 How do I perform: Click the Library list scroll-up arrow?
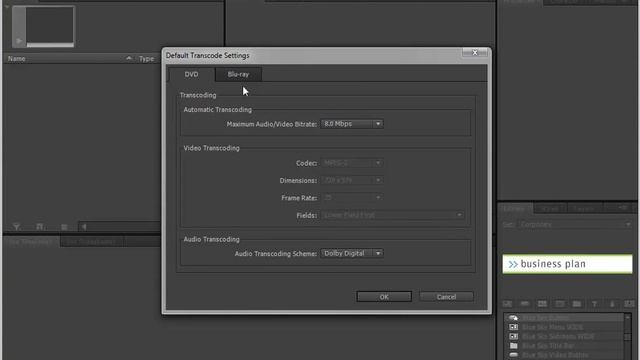628,317
